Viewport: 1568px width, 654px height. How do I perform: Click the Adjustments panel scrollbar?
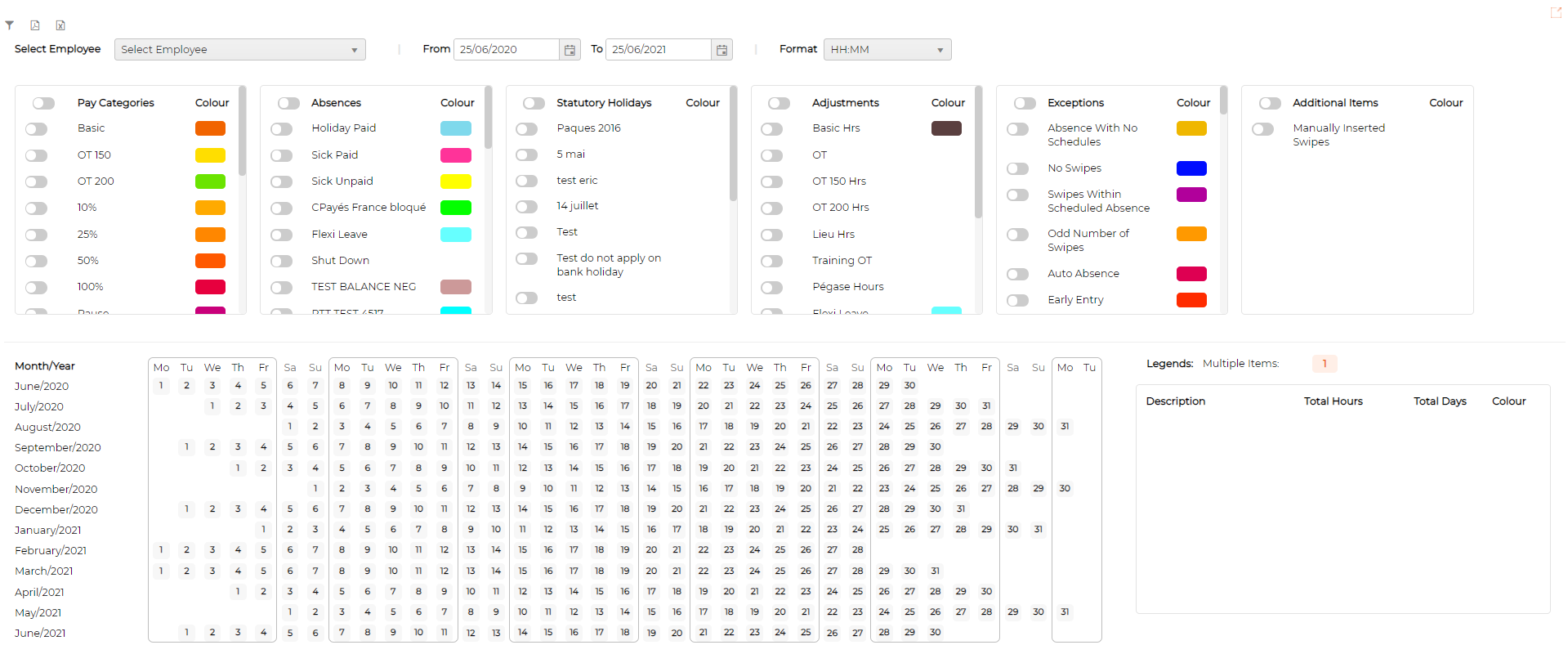(x=978, y=152)
